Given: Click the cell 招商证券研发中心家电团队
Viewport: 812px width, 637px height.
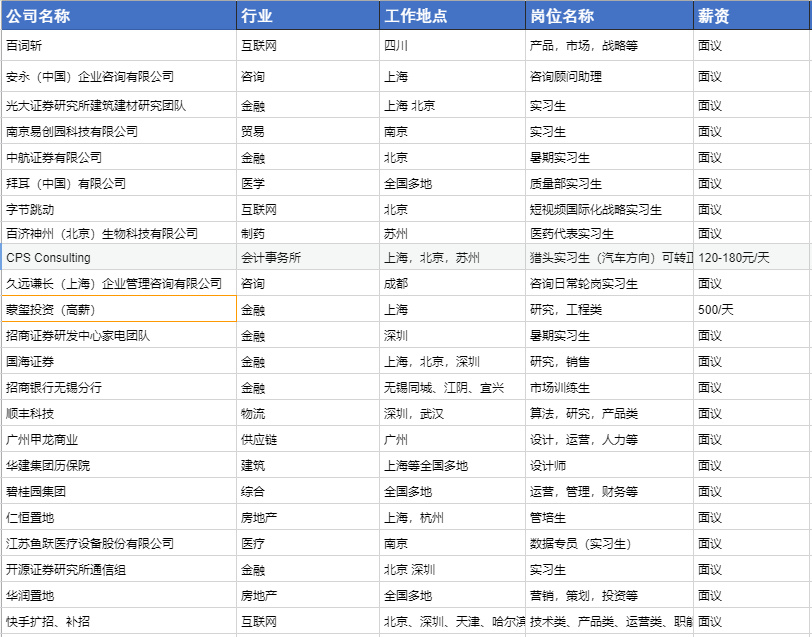Looking at the screenshot, I should [119, 335].
